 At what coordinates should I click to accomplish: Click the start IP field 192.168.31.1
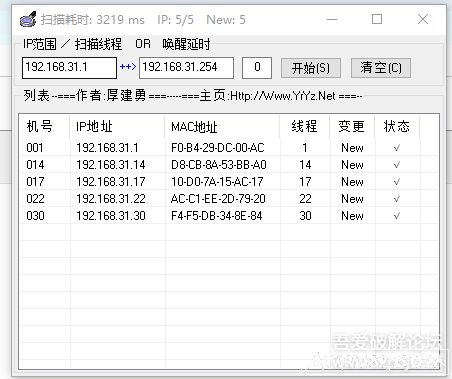69,68
